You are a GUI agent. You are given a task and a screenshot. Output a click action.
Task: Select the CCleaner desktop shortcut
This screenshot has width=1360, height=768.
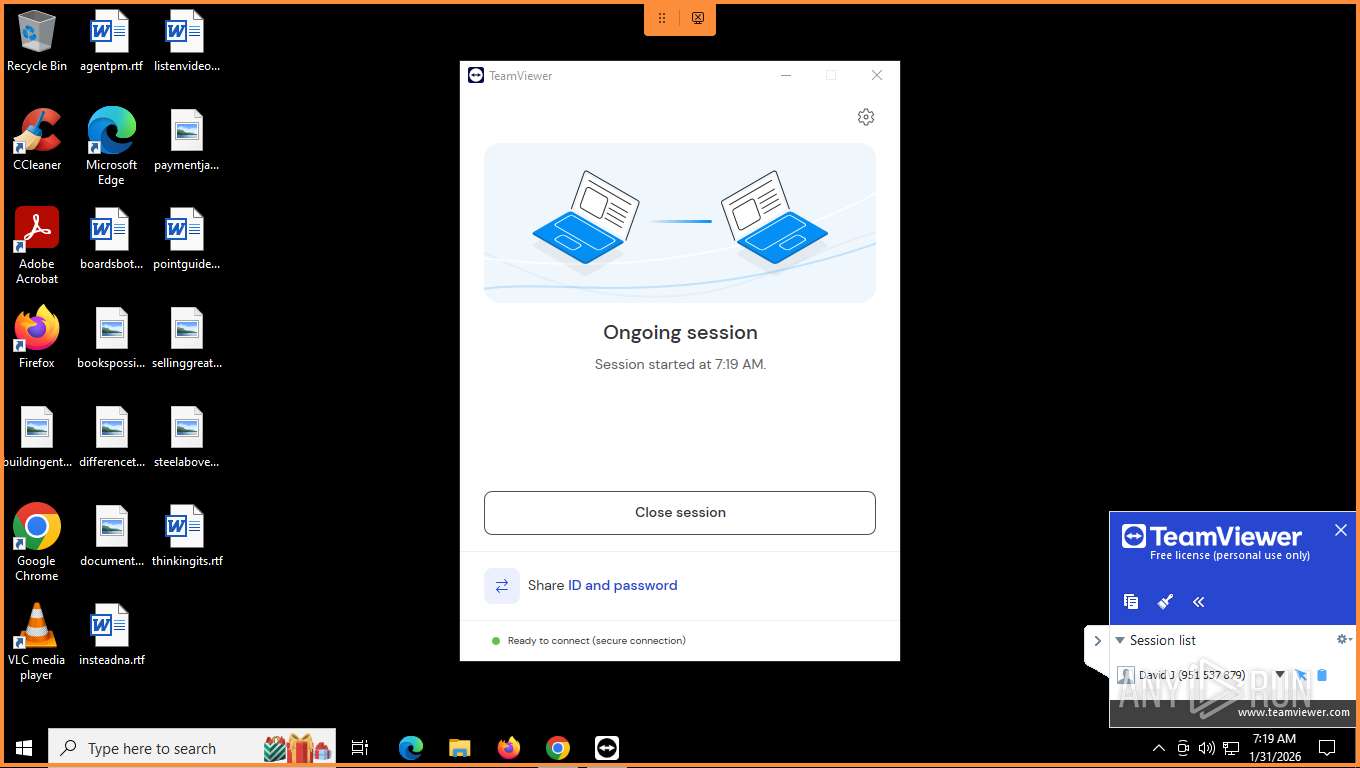coord(37,140)
